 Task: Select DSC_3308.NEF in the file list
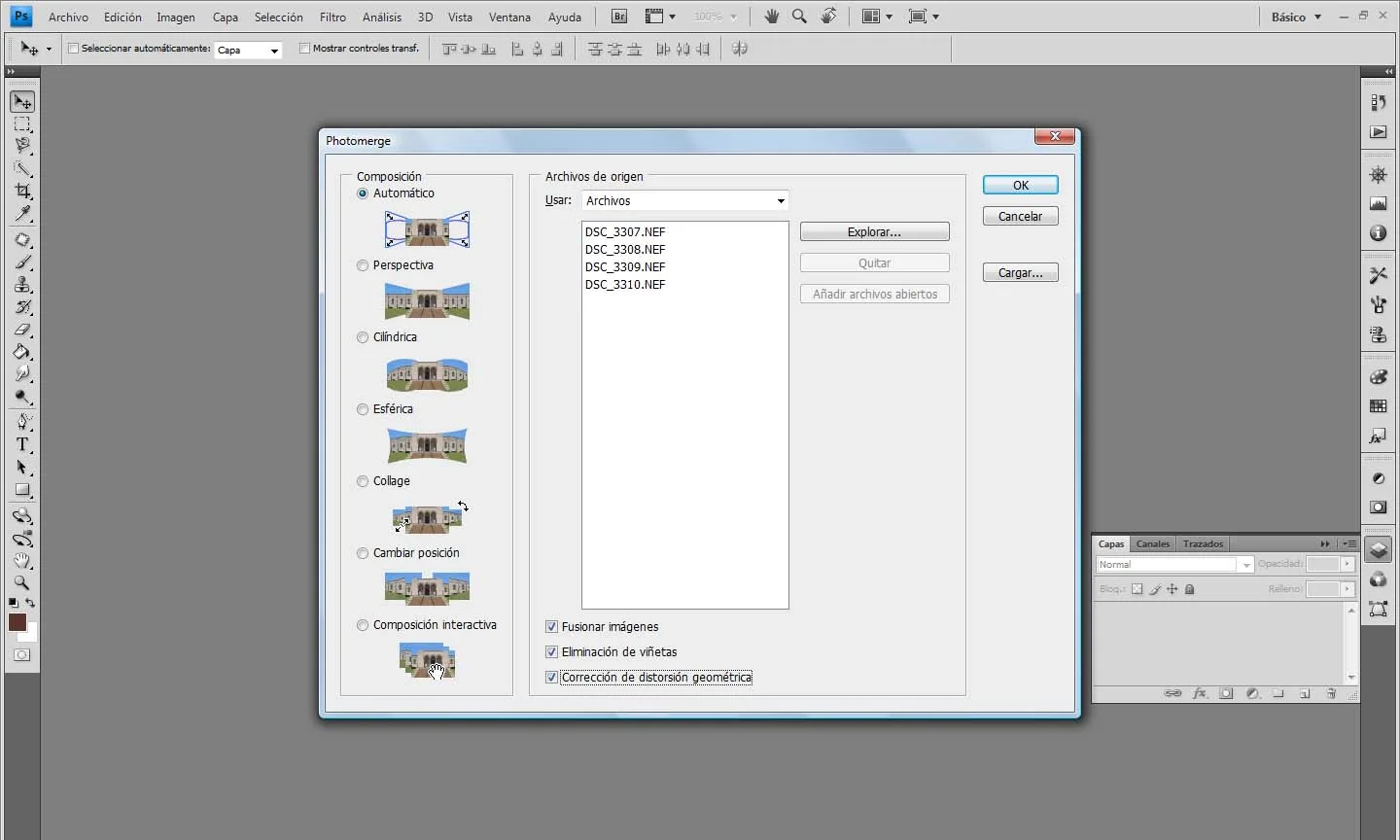[625, 250]
